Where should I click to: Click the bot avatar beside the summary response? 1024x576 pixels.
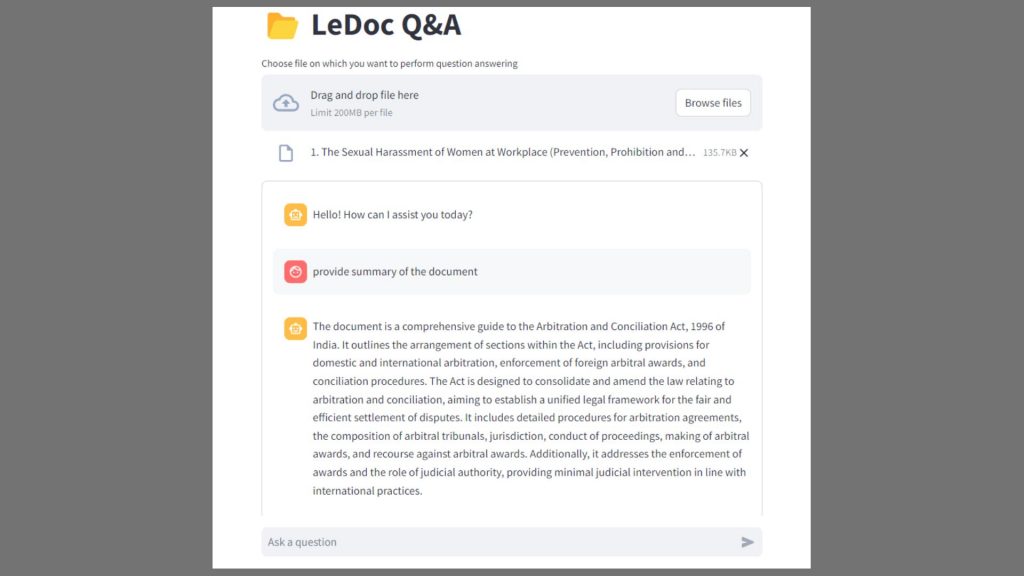tap(295, 328)
